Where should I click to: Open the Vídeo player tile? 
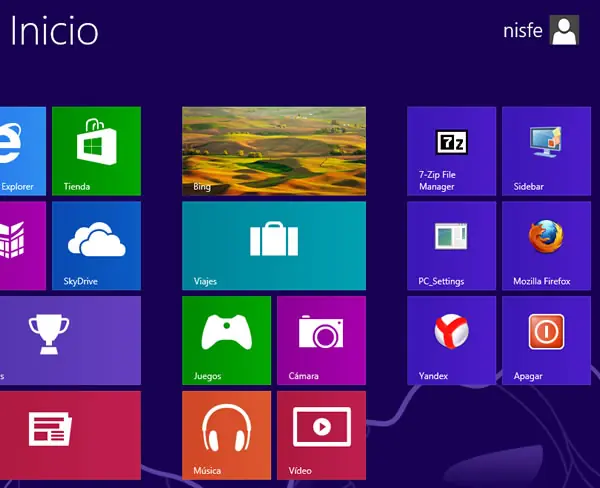point(321,435)
